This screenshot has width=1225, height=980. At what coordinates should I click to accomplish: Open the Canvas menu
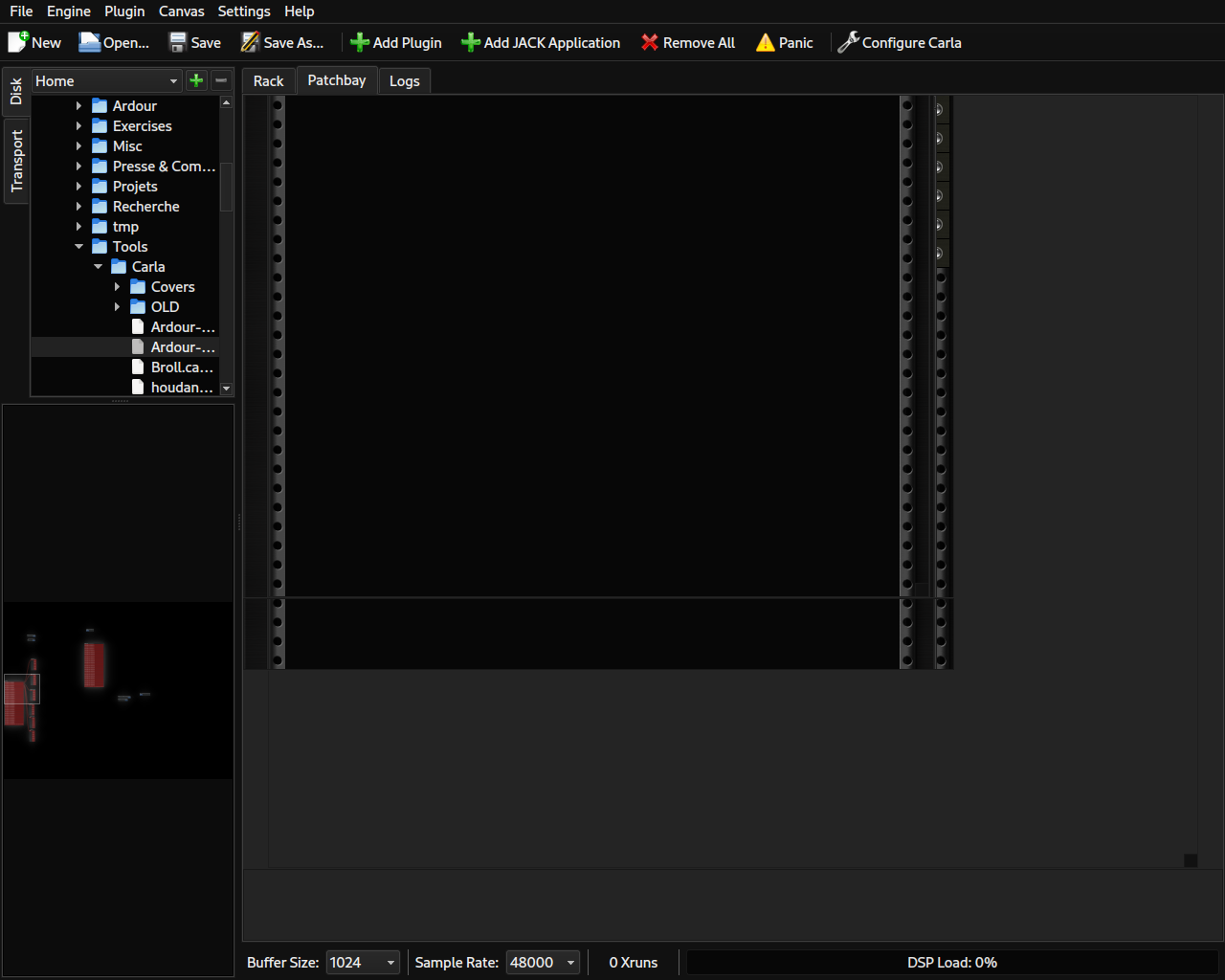(181, 11)
